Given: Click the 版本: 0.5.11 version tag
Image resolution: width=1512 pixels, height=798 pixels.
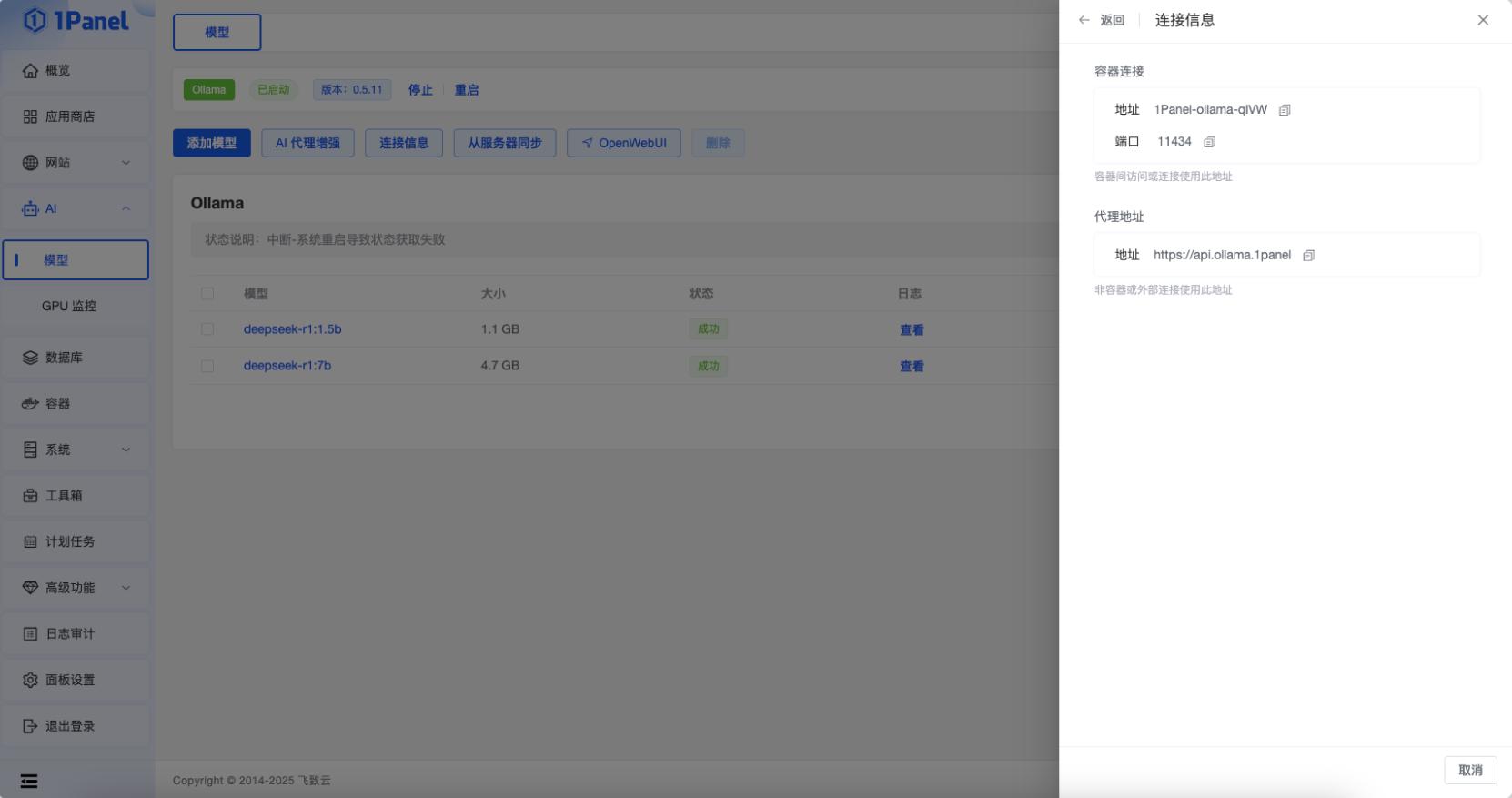Looking at the screenshot, I should tap(352, 90).
